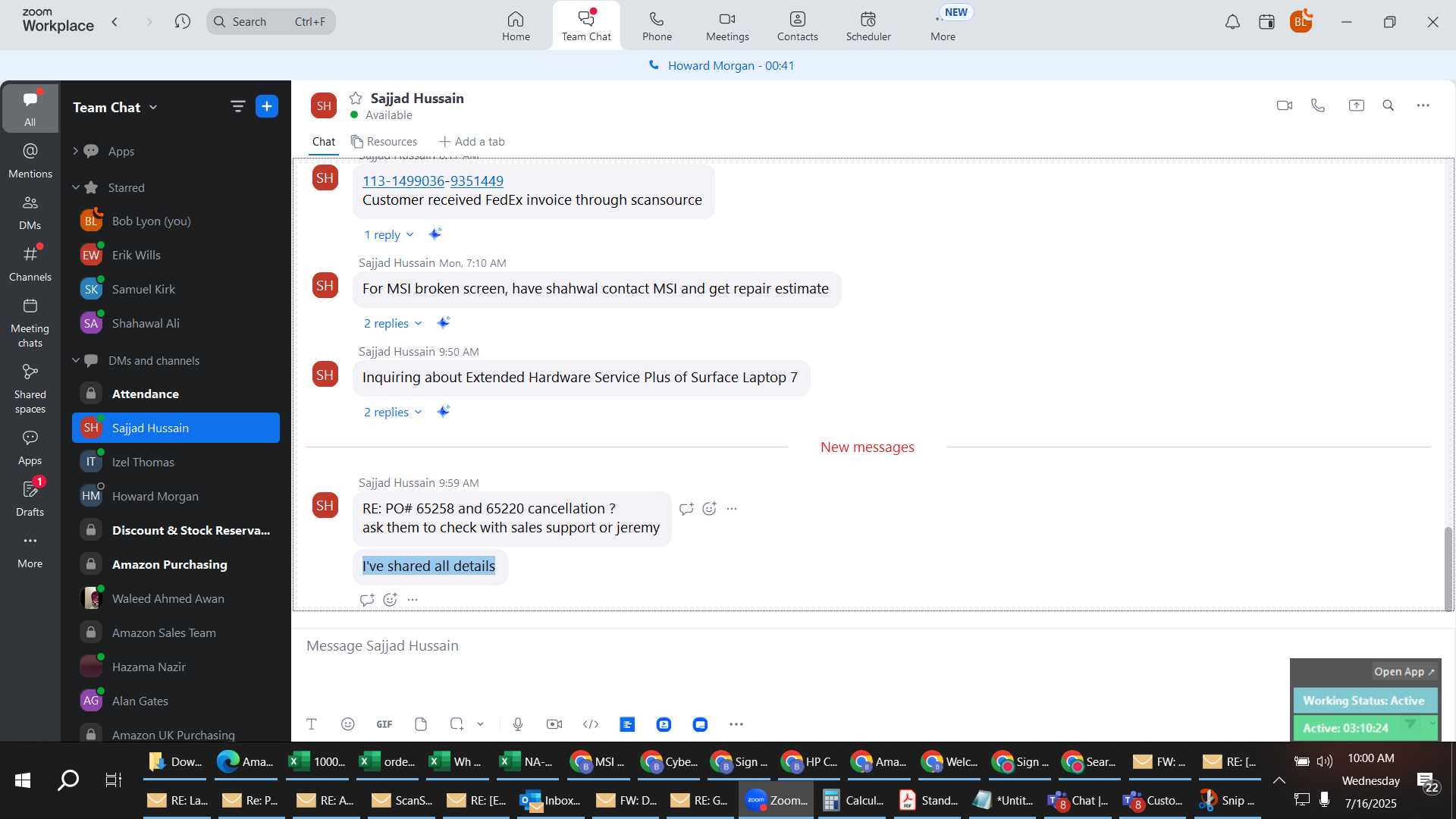Click the Search box at top
Image resolution: width=1456 pixels, height=819 pixels.
click(x=271, y=21)
